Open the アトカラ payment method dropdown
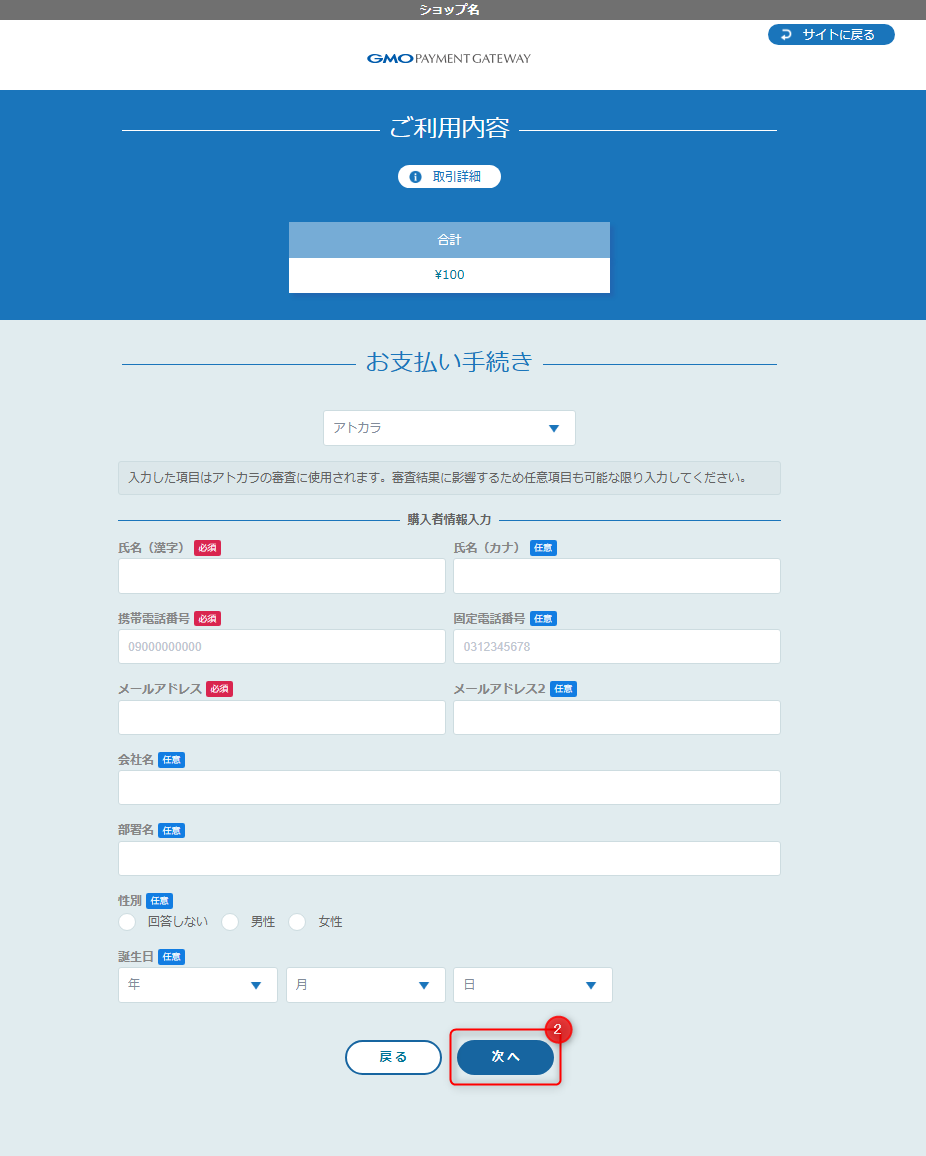The height and width of the screenshot is (1156, 926). pyautogui.click(x=449, y=428)
